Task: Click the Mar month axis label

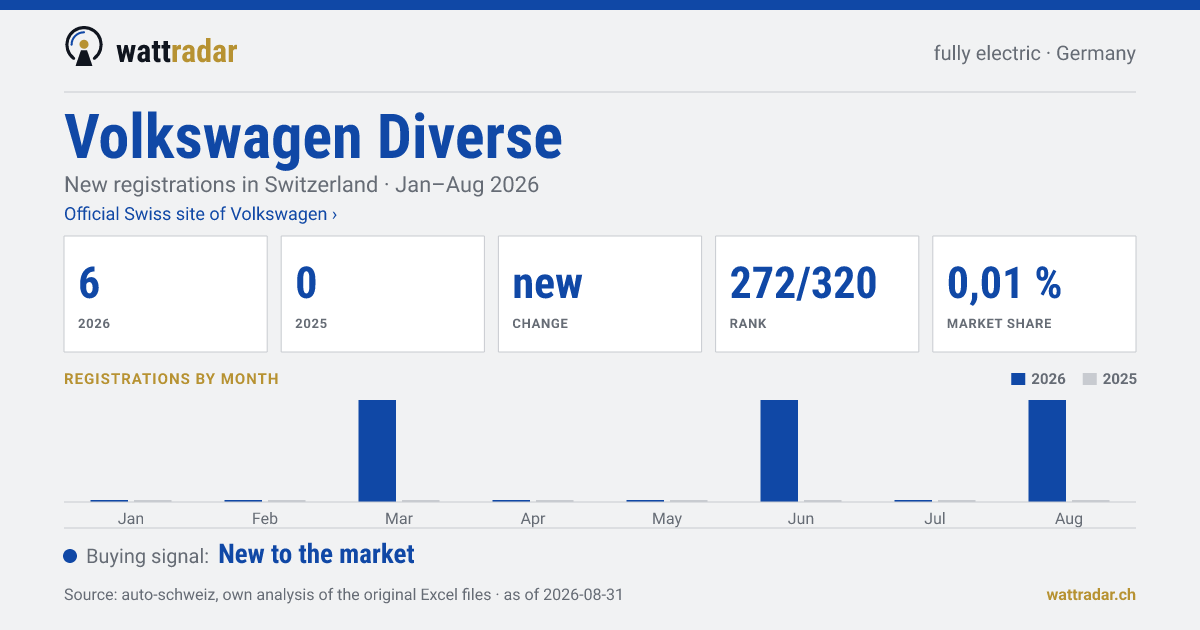Action: click(399, 518)
